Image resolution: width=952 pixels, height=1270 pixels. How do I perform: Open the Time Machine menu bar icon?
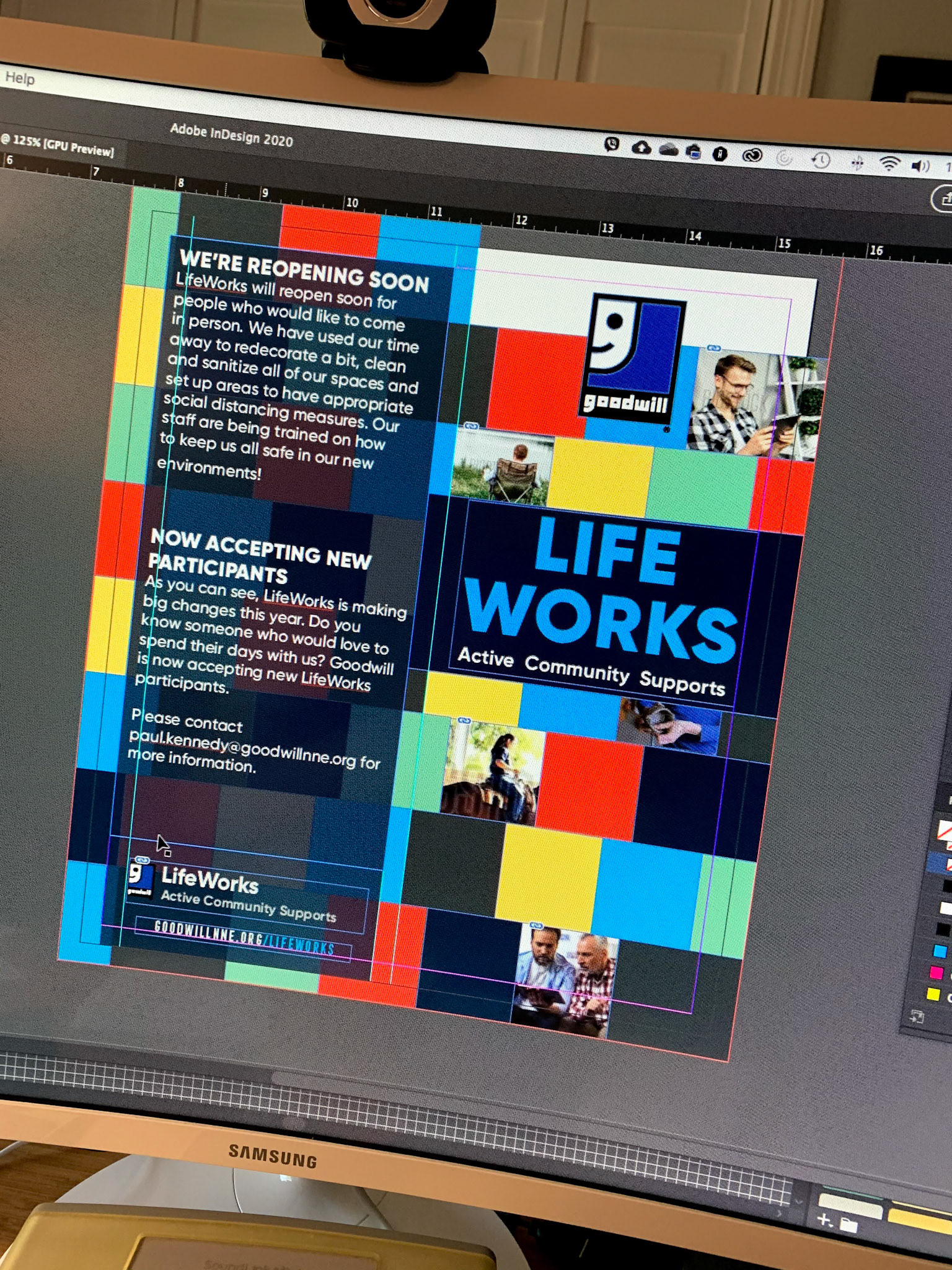click(x=821, y=161)
